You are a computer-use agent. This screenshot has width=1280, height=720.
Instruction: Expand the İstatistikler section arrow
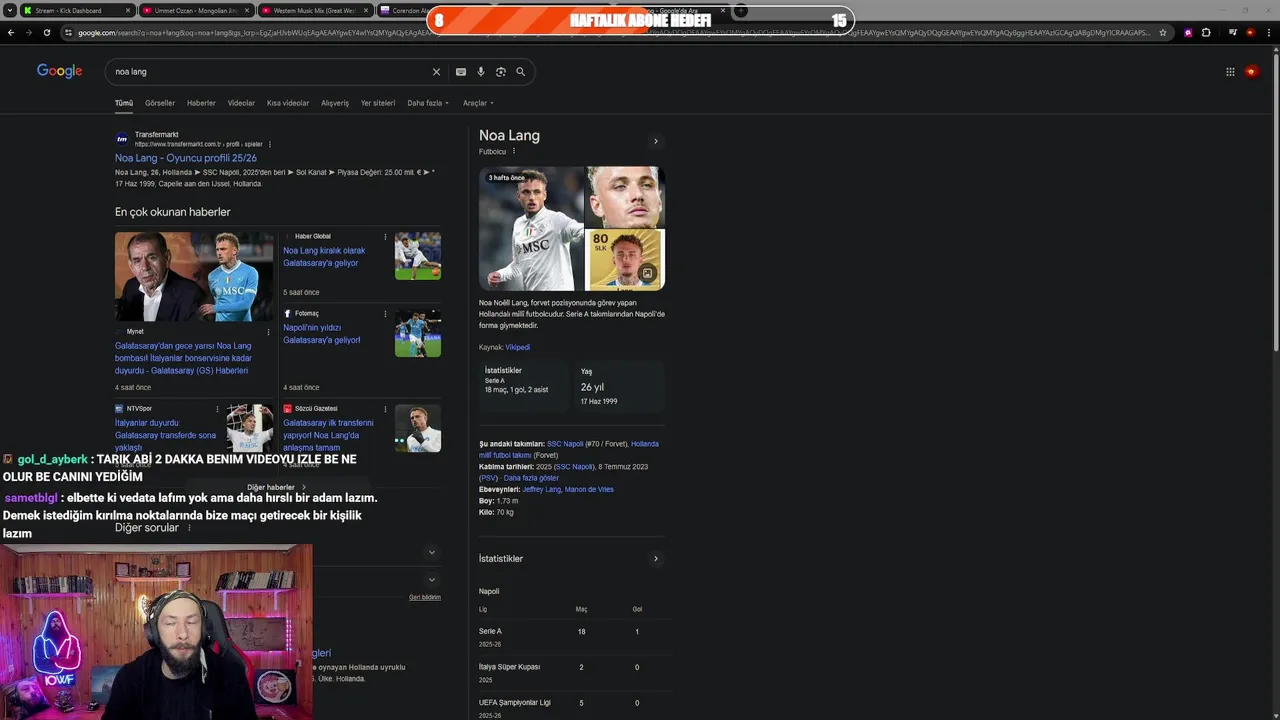pyautogui.click(x=656, y=559)
